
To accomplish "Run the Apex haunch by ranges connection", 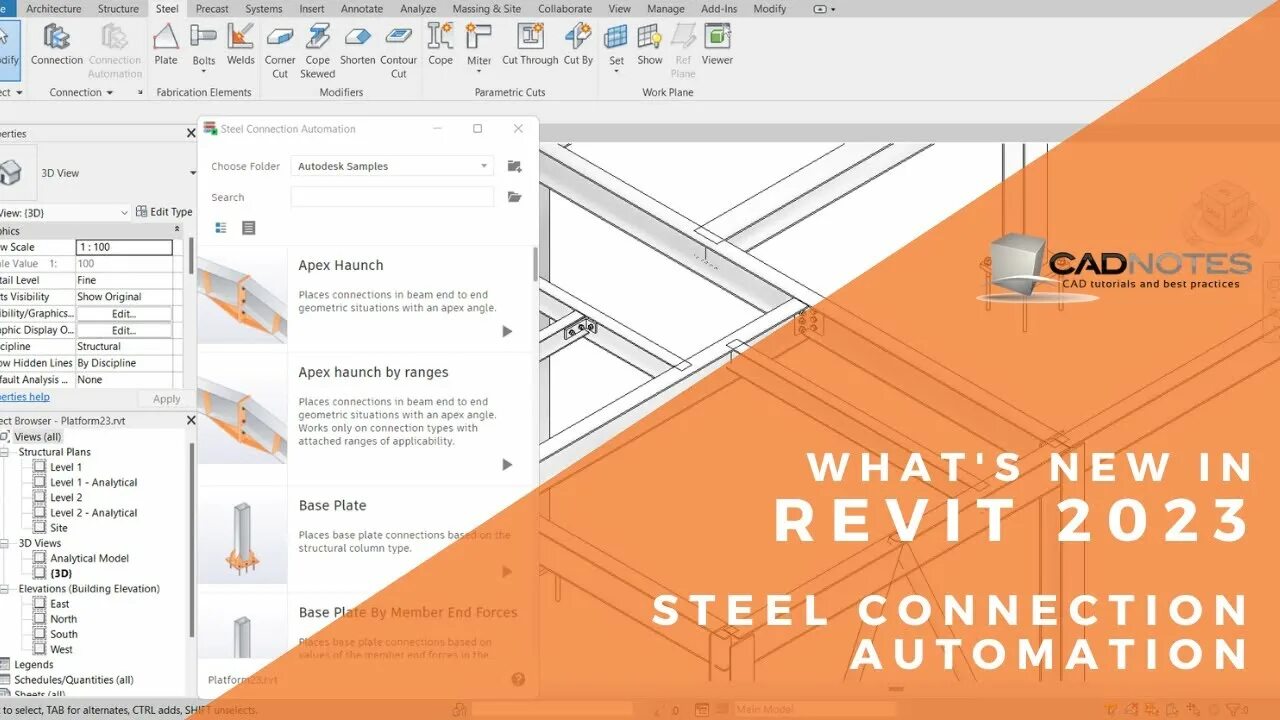I will (507, 464).
